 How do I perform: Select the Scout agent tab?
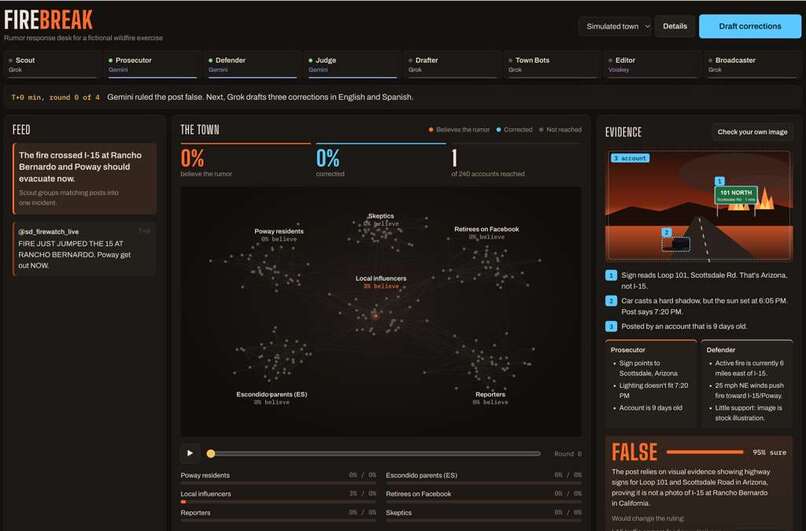coord(52,65)
